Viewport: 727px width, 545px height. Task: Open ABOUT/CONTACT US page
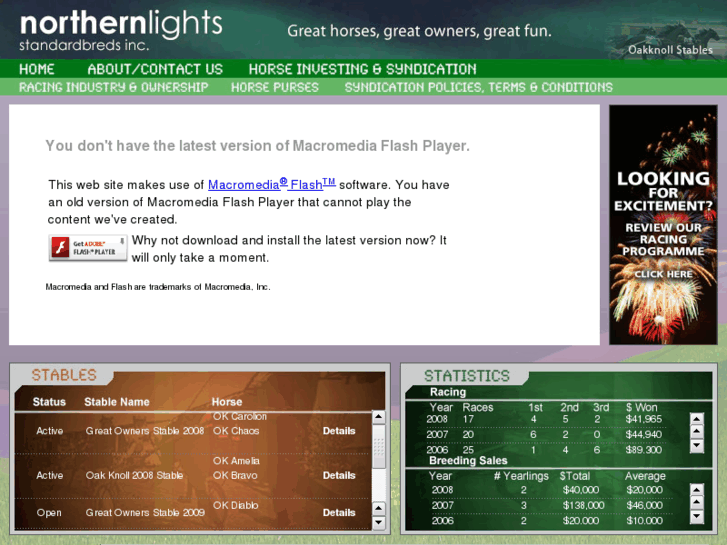pyautogui.click(x=155, y=69)
